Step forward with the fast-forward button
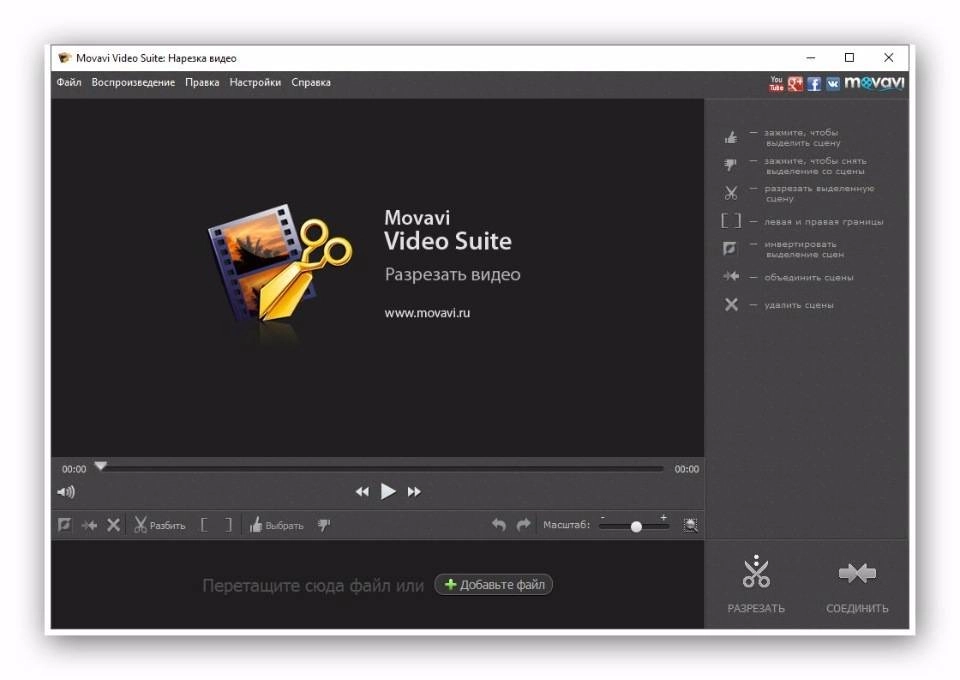The image size is (960, 680). tap(414, 491)
